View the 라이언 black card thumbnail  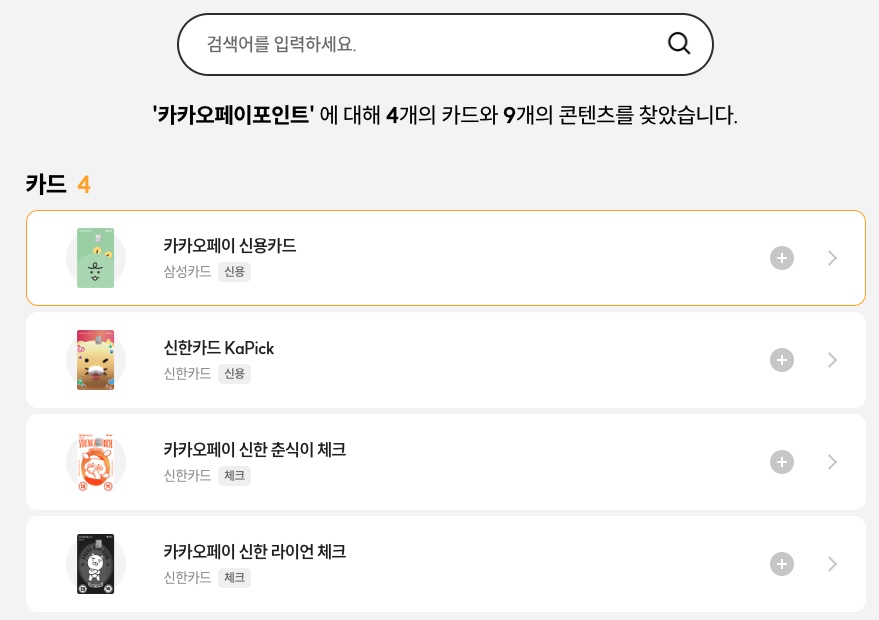point(95,564)
